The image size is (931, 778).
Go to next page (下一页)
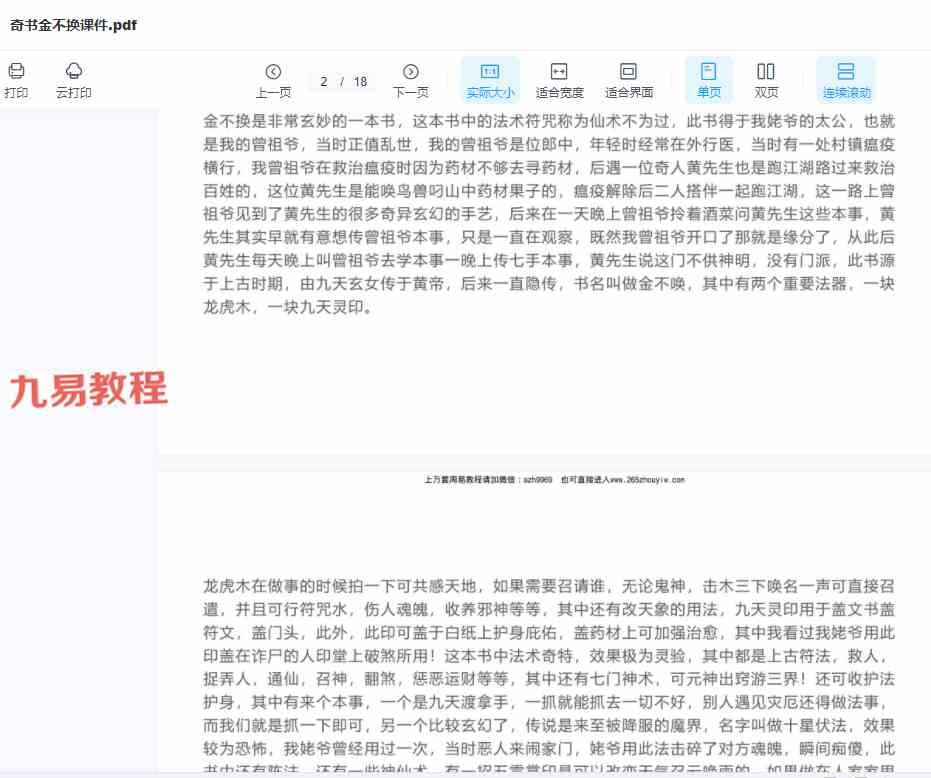coord(410,71)
